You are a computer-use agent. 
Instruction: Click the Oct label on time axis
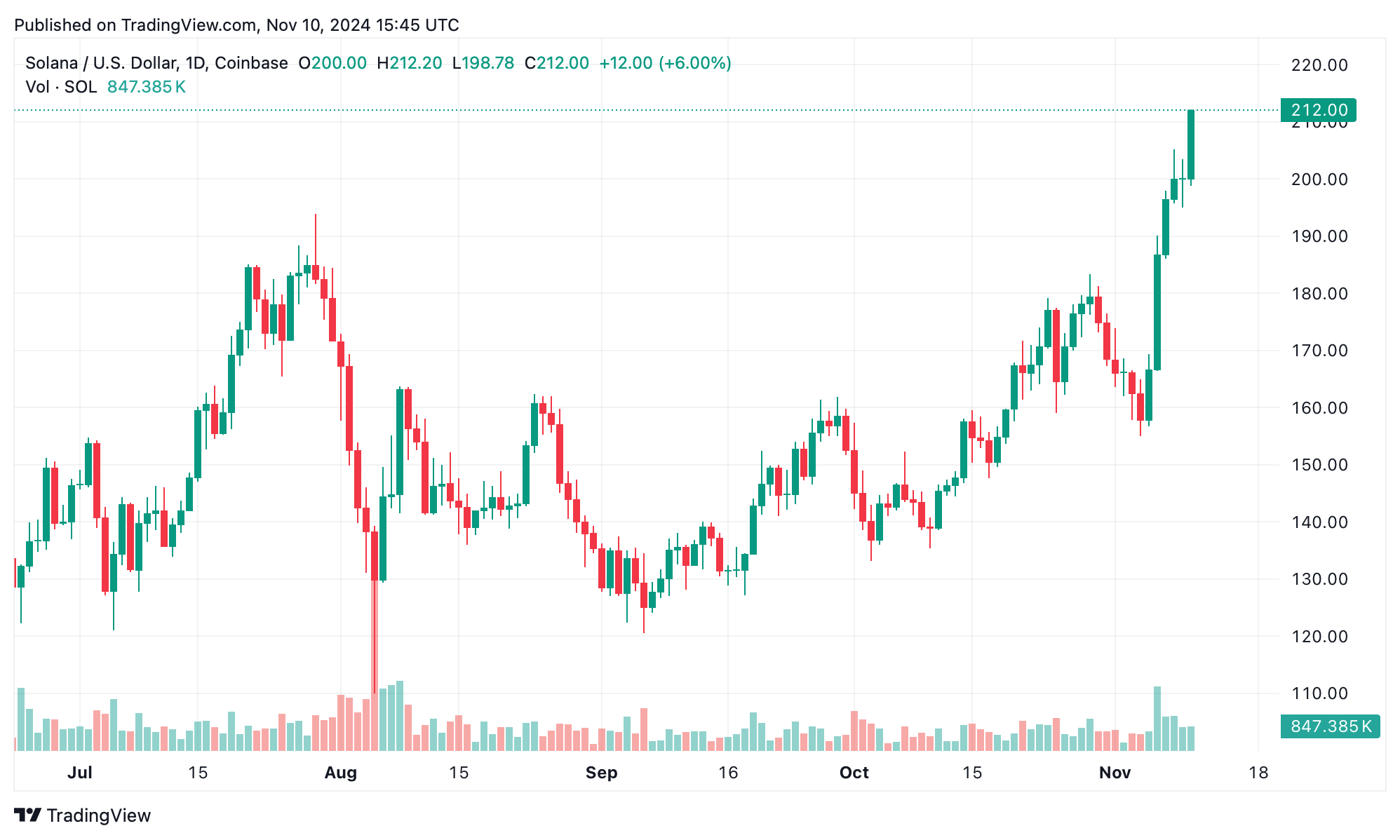click(x=854, y=773)
